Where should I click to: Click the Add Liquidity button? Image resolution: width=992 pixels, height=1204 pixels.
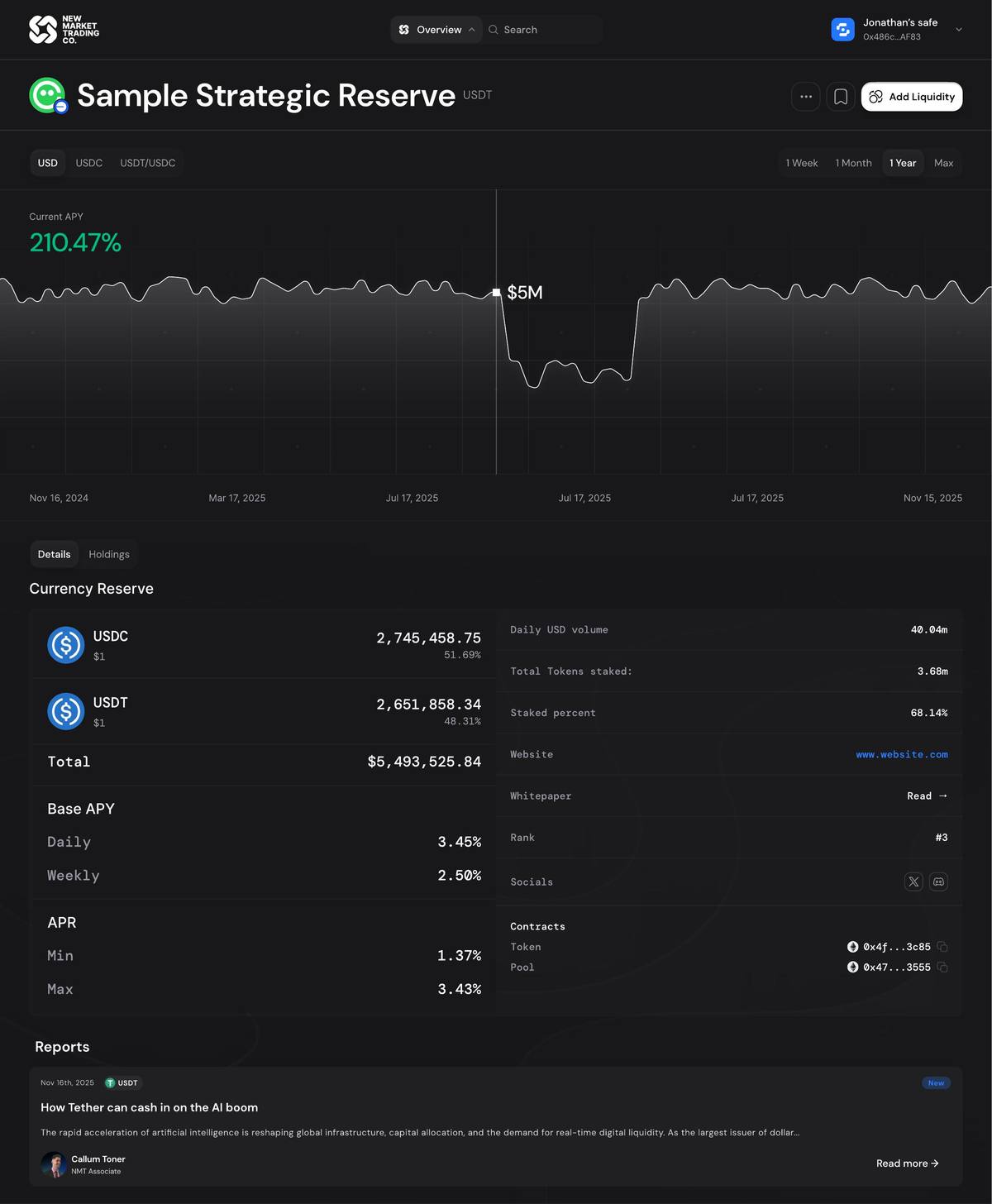point(911,97)
